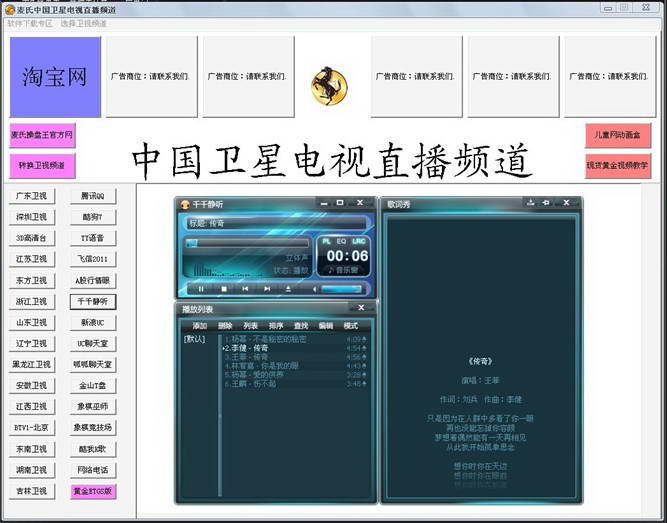Select the [默认] default playlist
Image resolution: width=667 pixels, height=523 pixels.
click(x=194, y=339)
